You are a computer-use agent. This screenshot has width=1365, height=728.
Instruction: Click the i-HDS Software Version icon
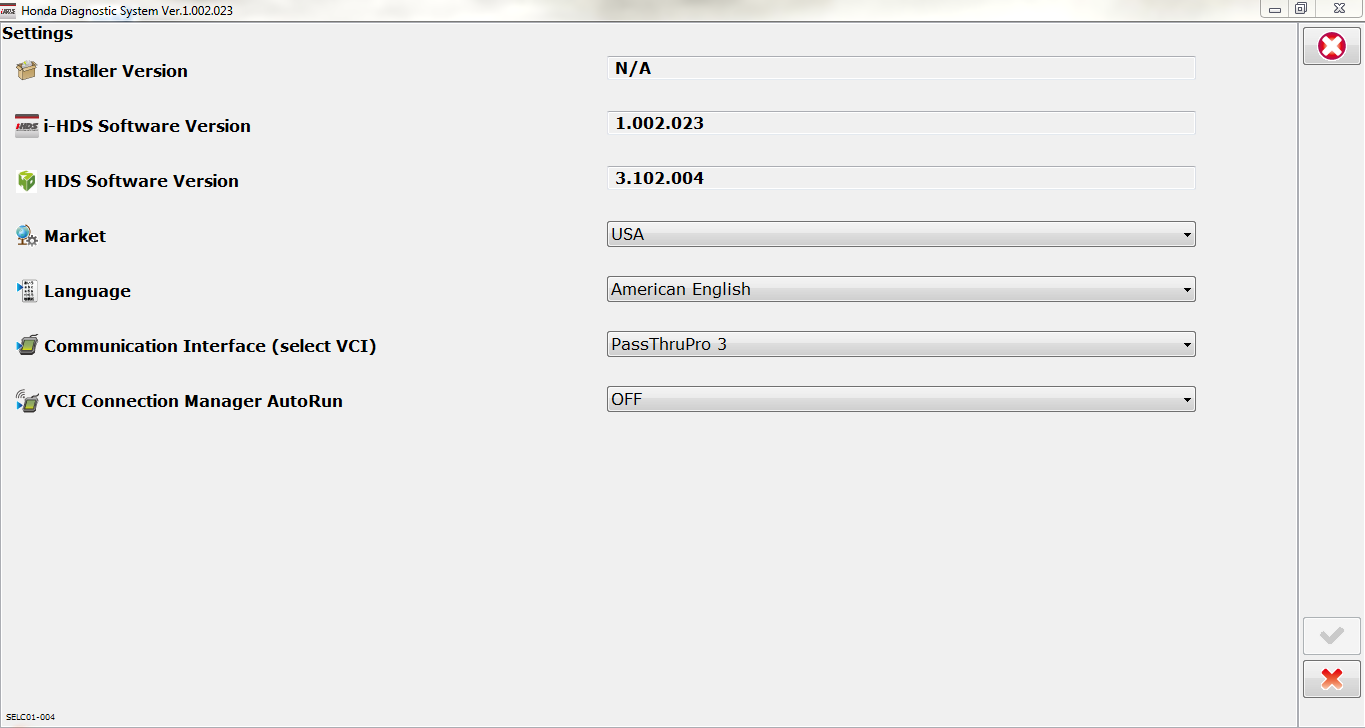25,123
